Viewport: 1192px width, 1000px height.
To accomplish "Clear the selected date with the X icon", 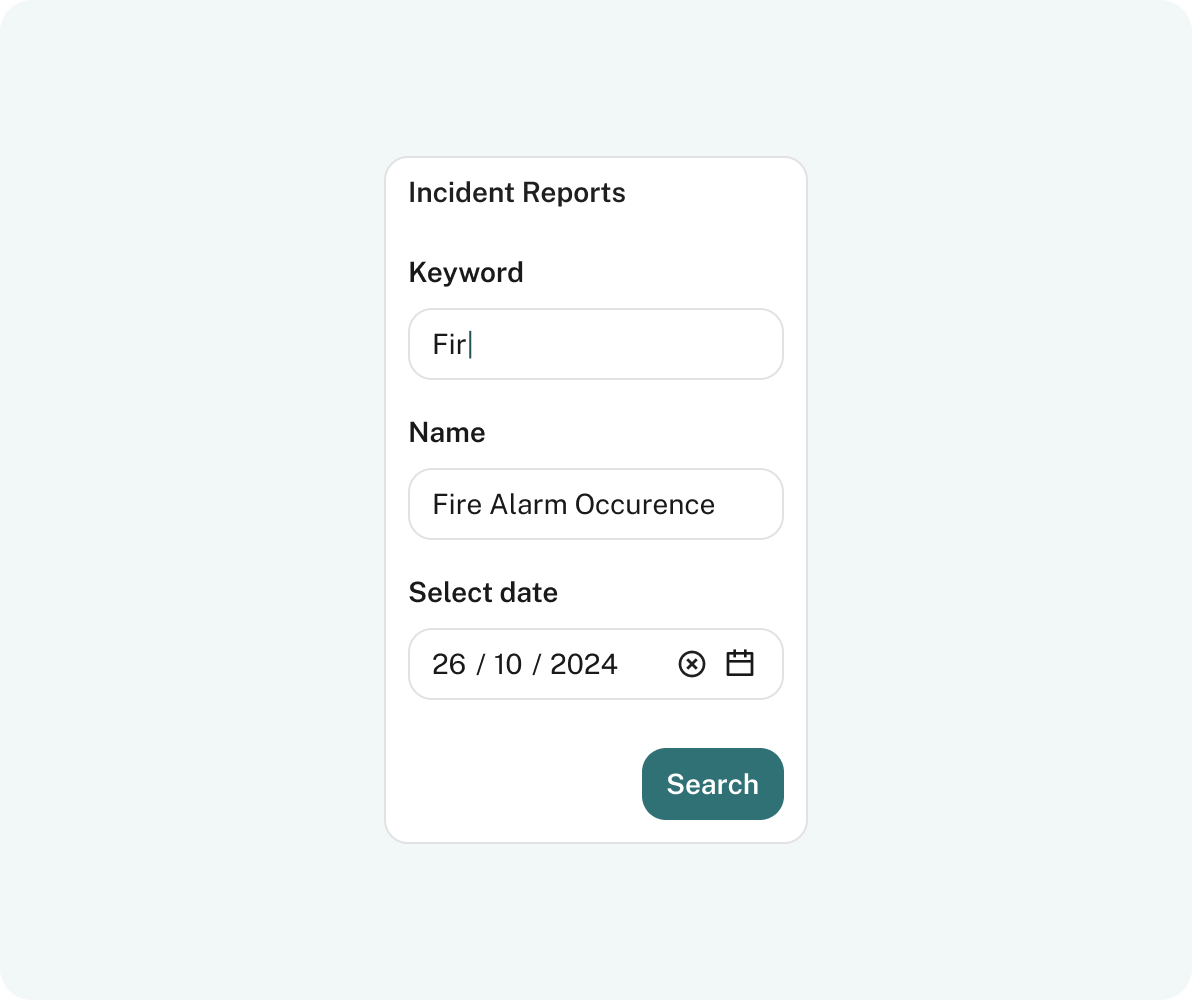I will [x=692, y=664].
